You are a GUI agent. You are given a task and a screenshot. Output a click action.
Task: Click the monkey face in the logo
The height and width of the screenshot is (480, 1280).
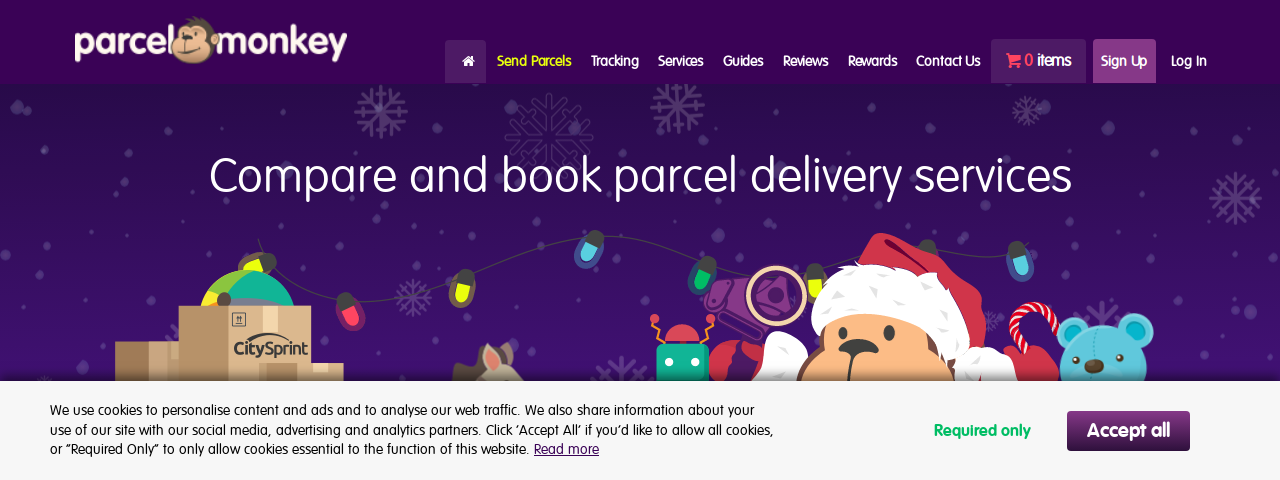pyautogui.click(x=192, y=41)
